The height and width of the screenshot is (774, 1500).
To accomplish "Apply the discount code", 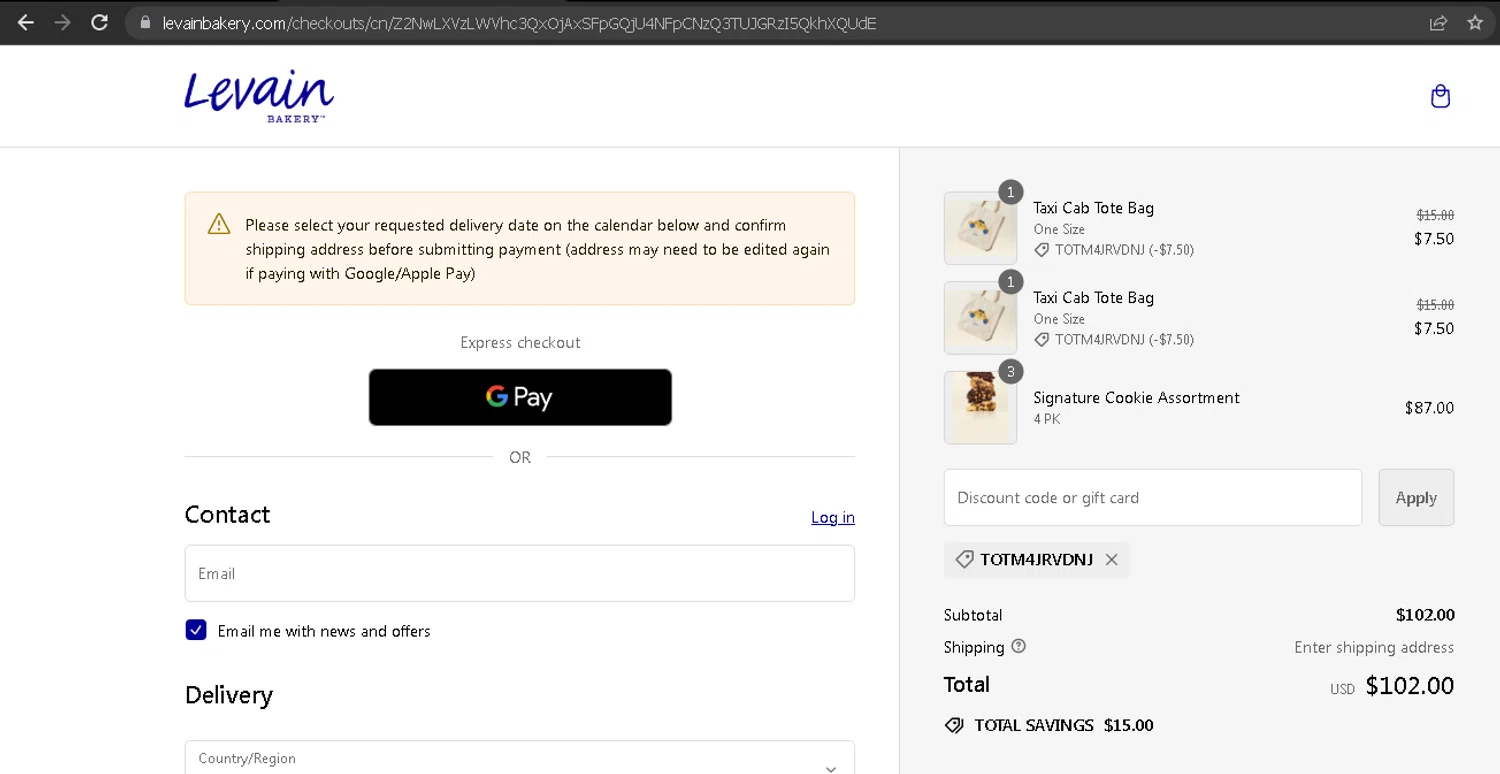I will pos(1416,497).
